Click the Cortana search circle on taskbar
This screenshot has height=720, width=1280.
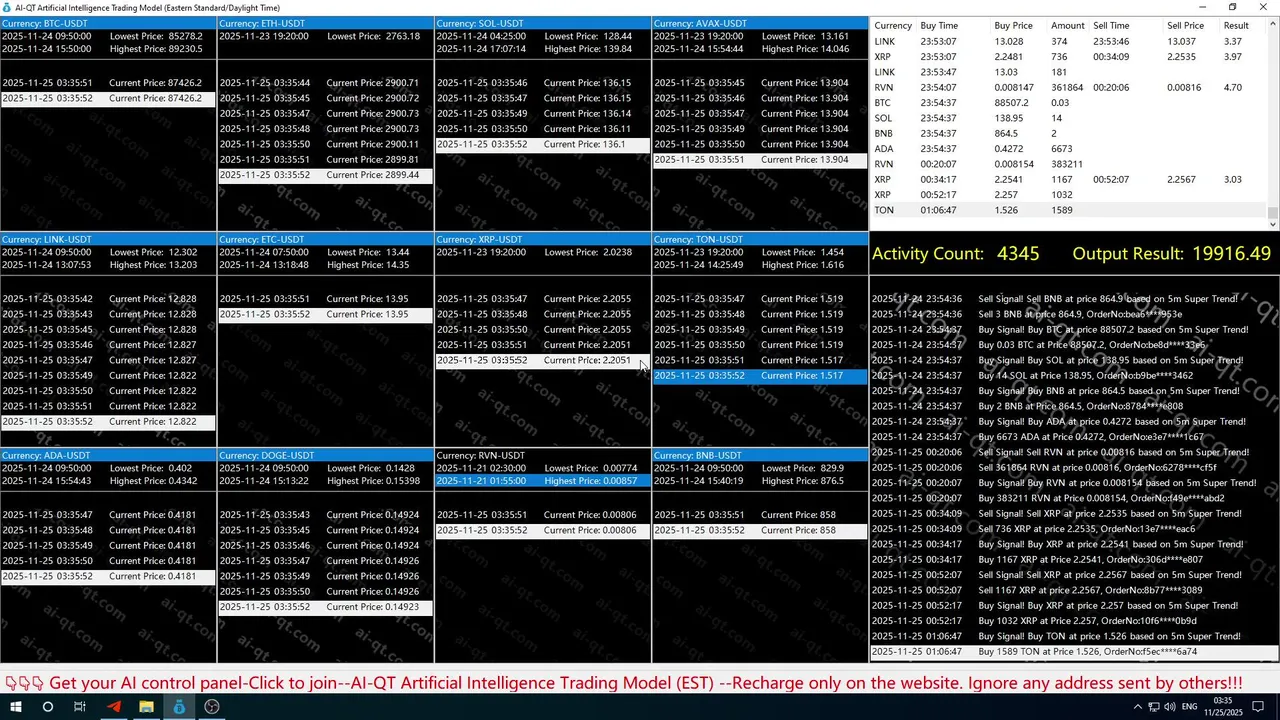click(47, 706)
